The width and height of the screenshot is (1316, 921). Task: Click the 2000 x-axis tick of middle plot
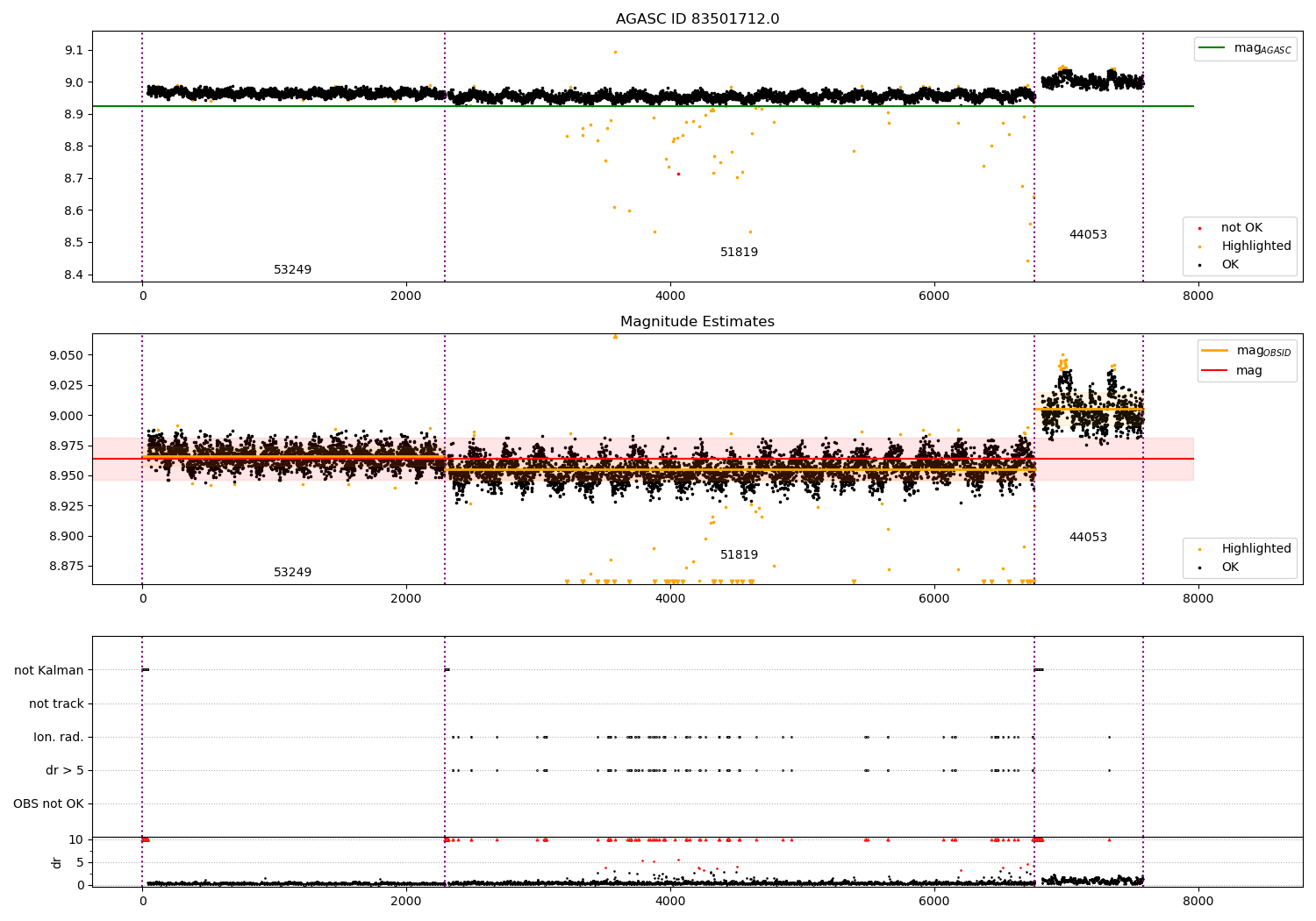[x=406, y=598]
